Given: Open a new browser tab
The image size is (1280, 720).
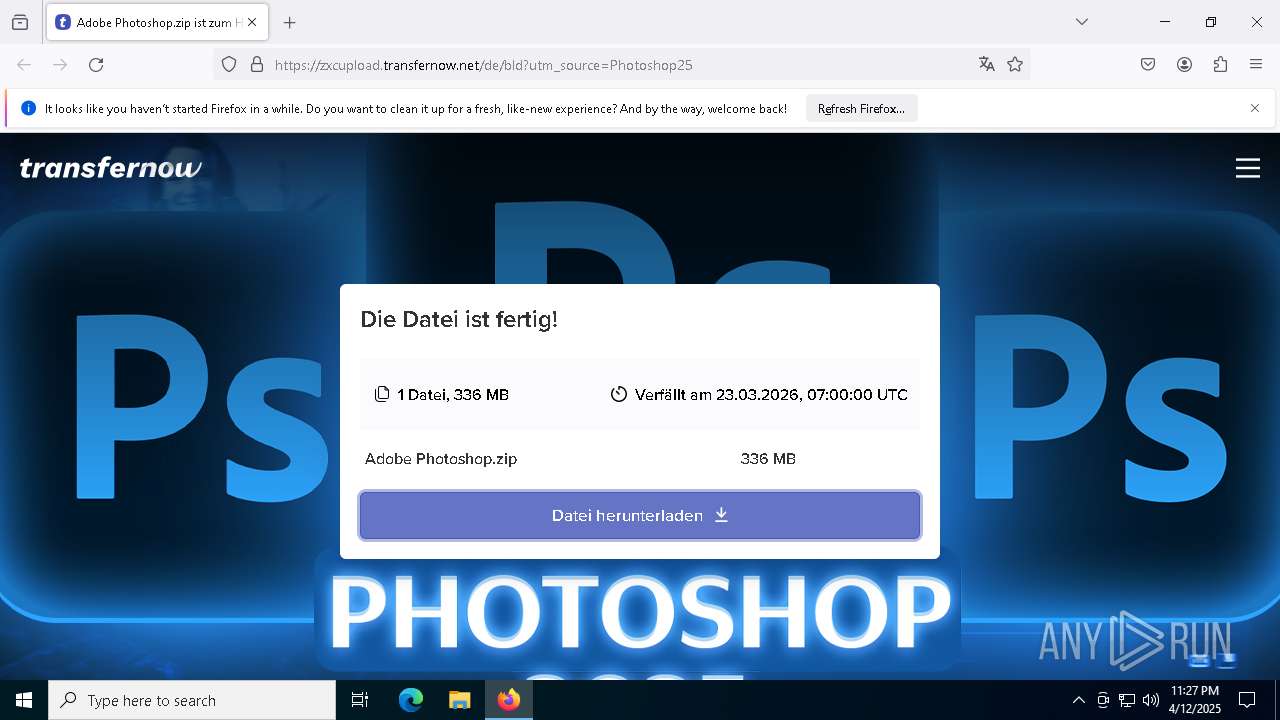Looking at the screenshot, I should pyautogui.click(x=290, y=22).
